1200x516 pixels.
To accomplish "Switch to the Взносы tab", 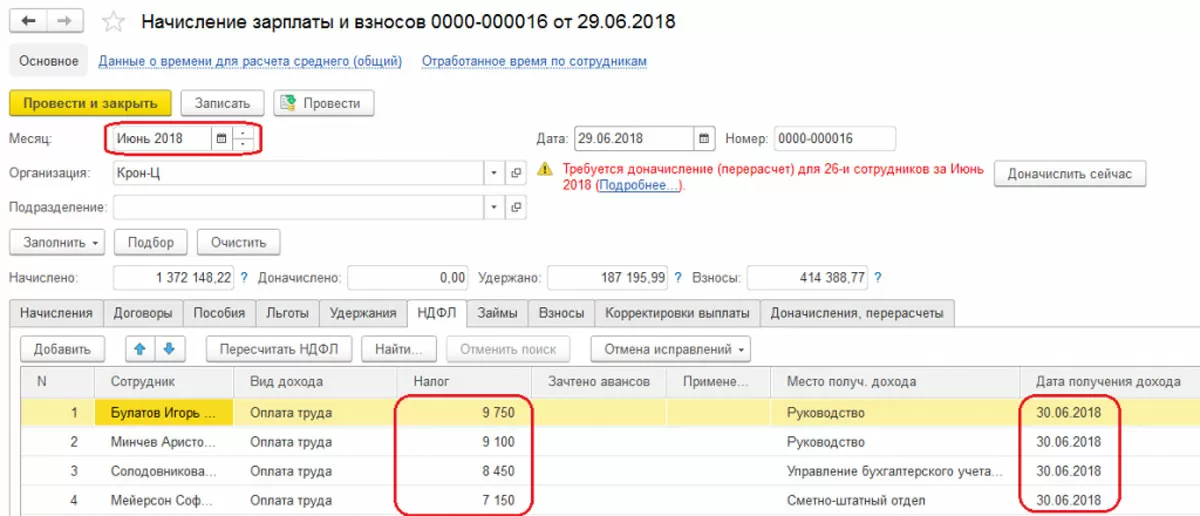I will tap(561, 313).
